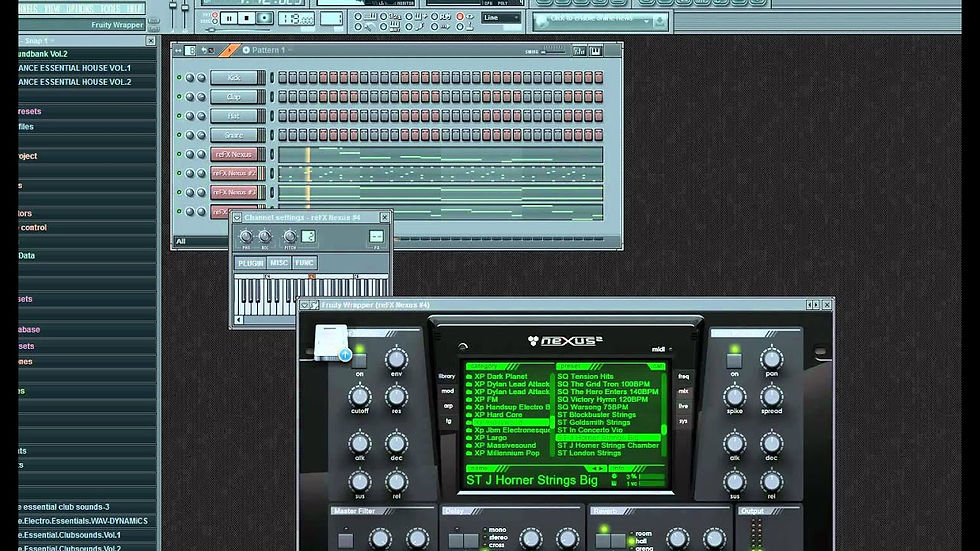Viewport: 980px width, 551px height.
Task: Select the Snare channel button
Action: (x=234, y=135)
